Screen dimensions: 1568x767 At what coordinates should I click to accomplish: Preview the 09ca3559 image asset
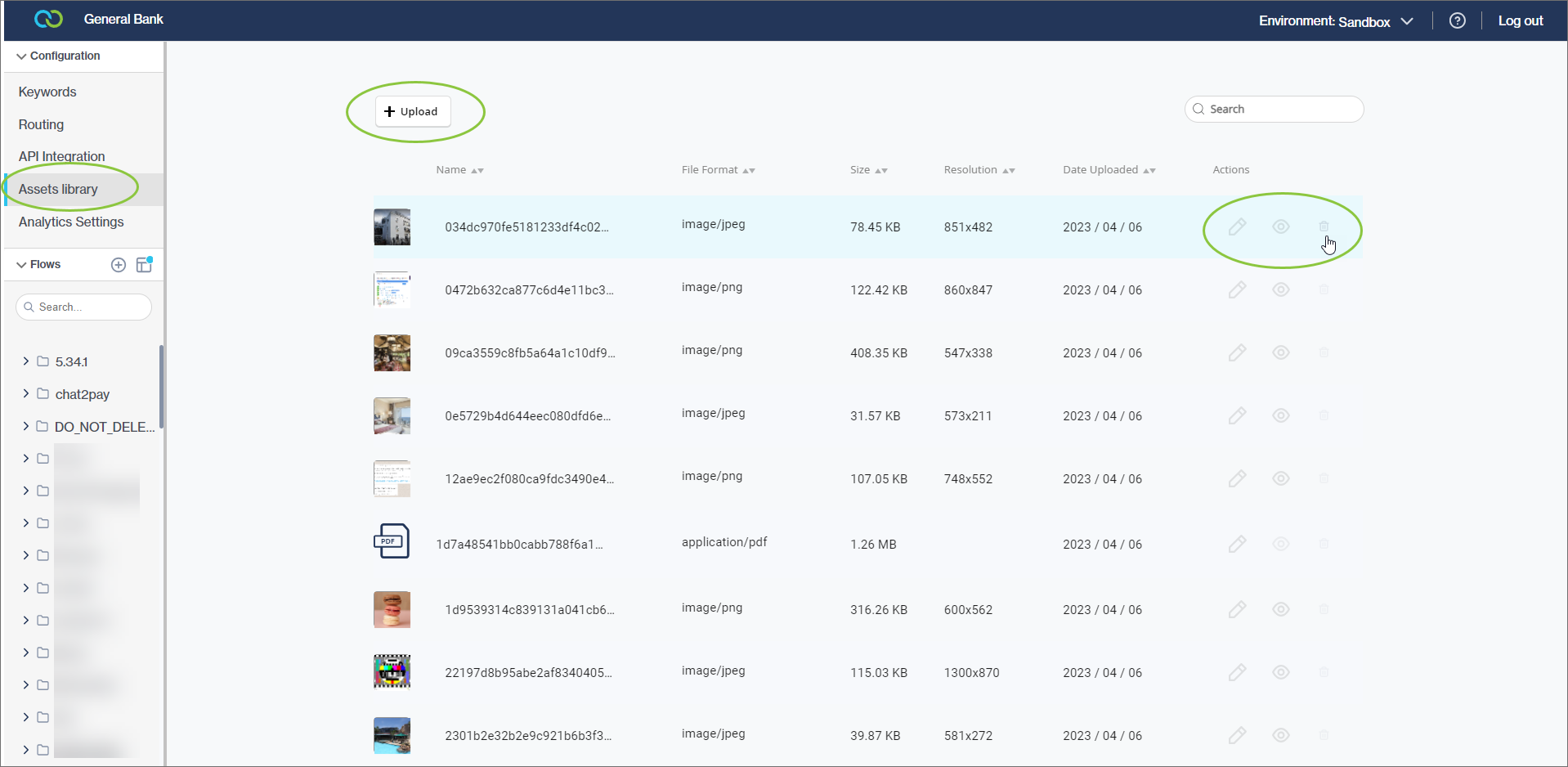(x=1280, y=352)
